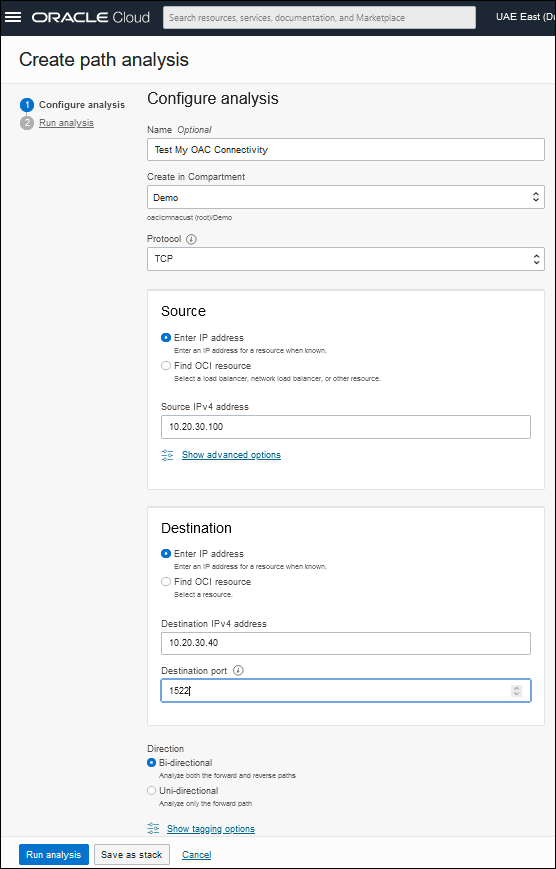Click the search resources box
This screenshot has width=556, height=869.
(319, 17)
